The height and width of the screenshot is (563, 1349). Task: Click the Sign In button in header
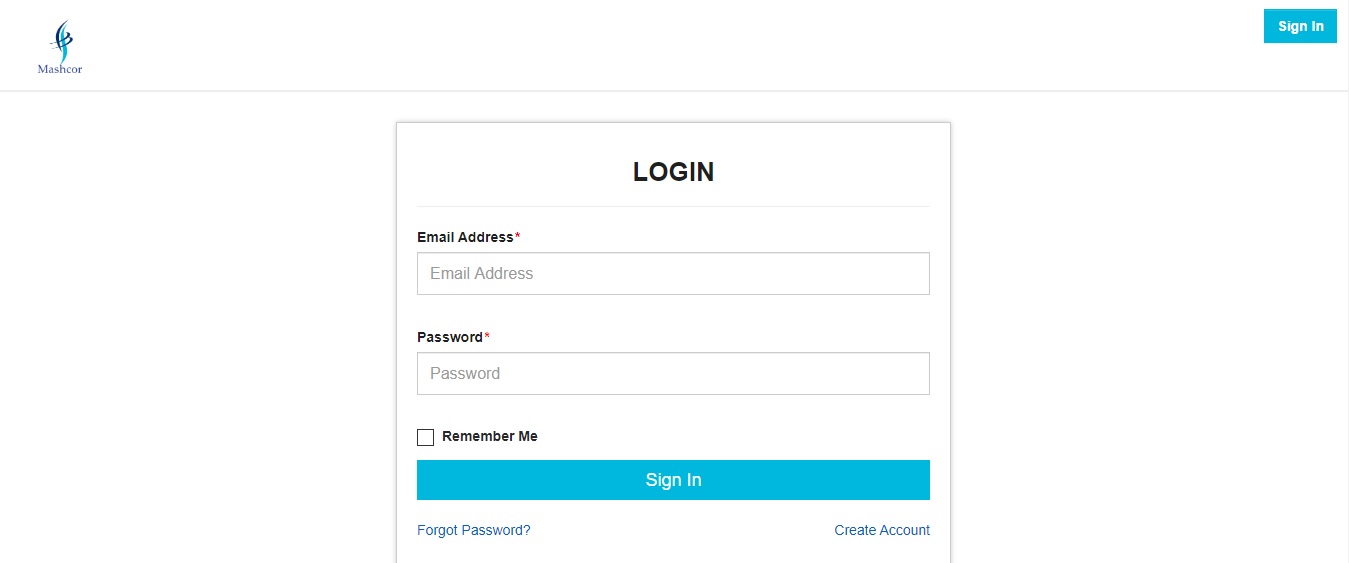pyautogui.click(x=1300, y=26)
